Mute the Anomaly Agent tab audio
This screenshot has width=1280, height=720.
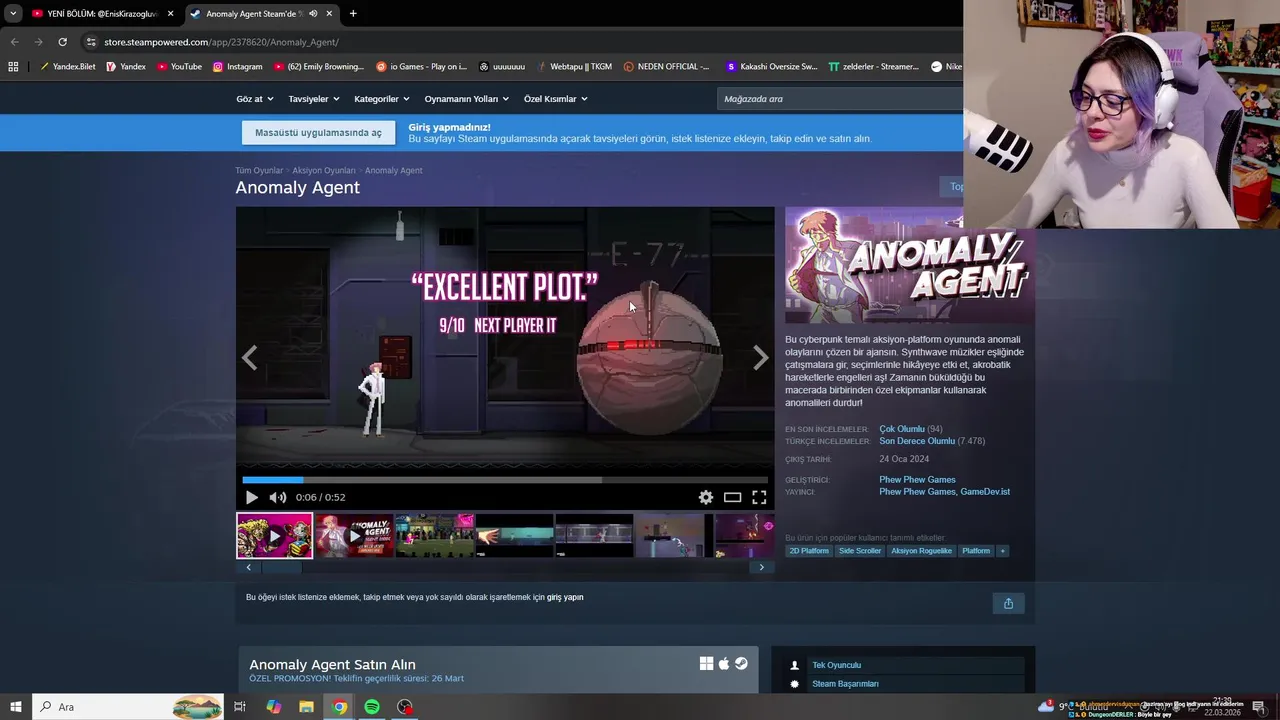tap(313, 14)
